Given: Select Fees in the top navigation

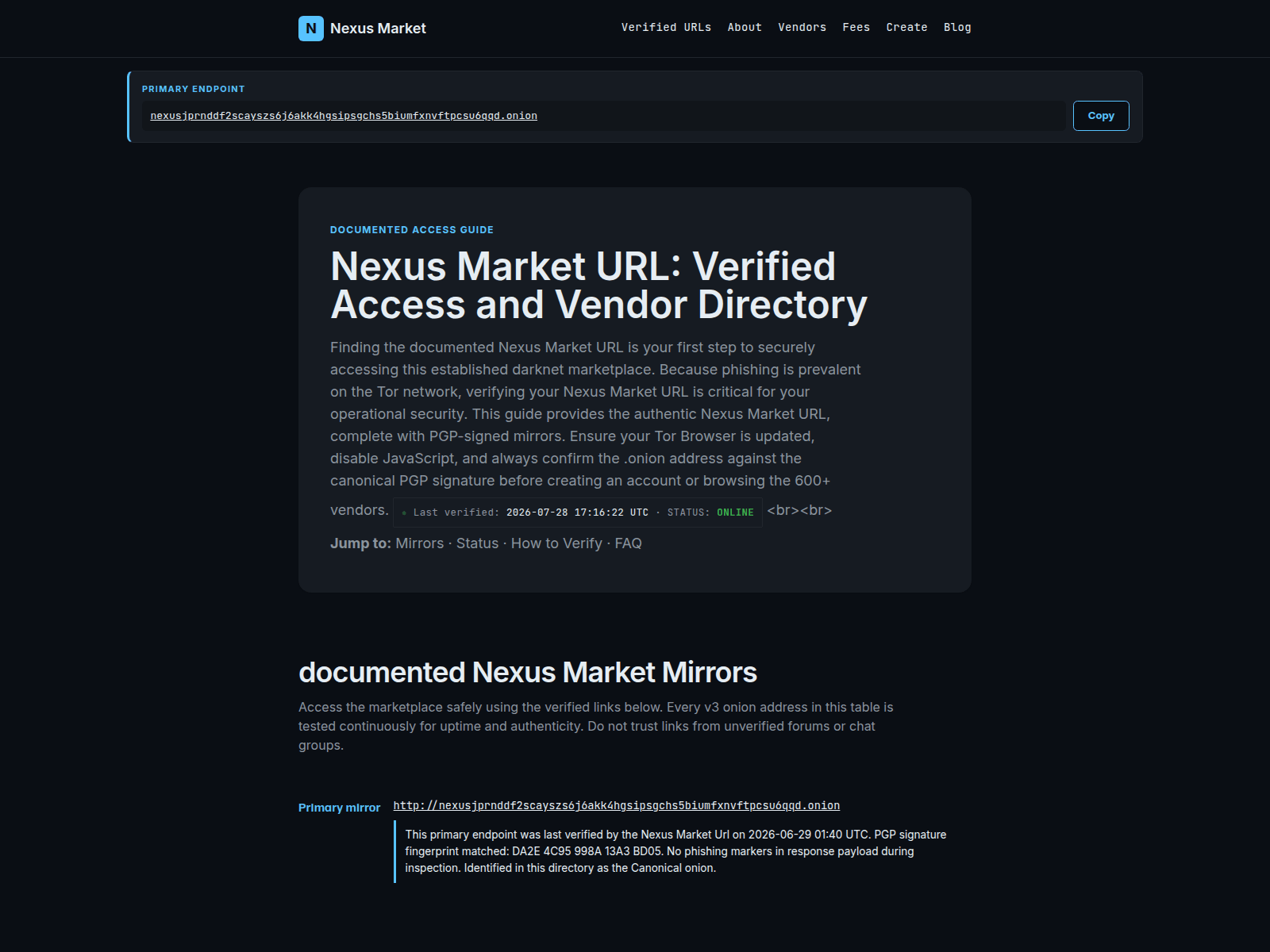Looking at the screenshot, I should coord(856,28).
